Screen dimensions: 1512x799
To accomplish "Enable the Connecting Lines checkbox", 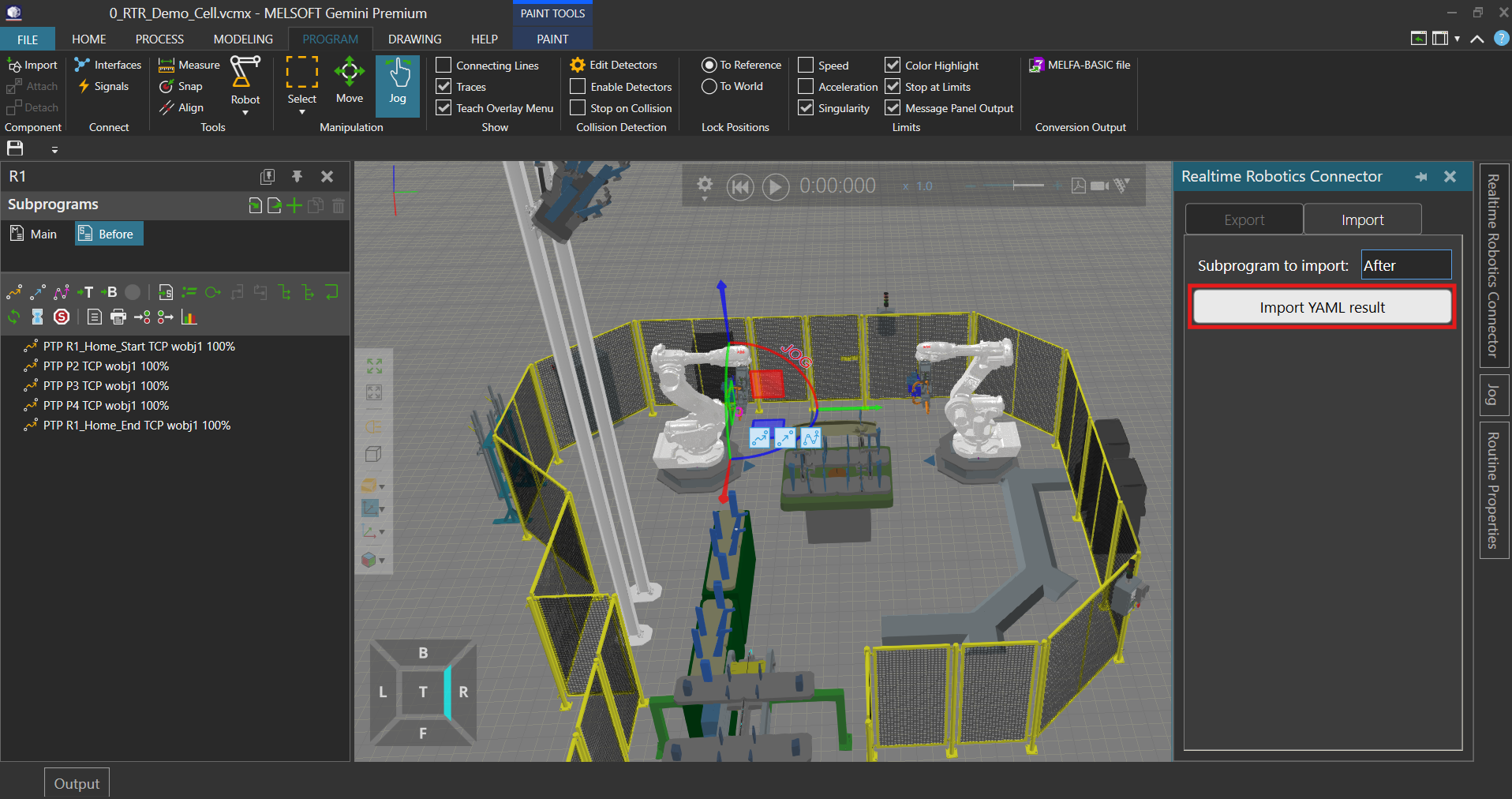I will (444, 65).
